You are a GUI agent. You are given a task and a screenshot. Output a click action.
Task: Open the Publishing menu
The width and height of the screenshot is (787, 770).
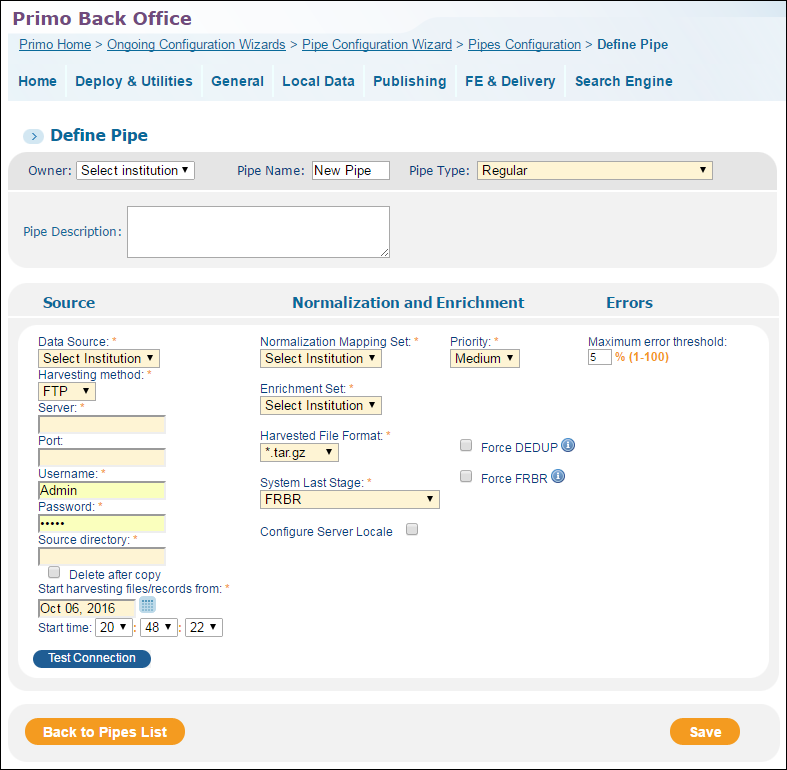tap(410, 81)
